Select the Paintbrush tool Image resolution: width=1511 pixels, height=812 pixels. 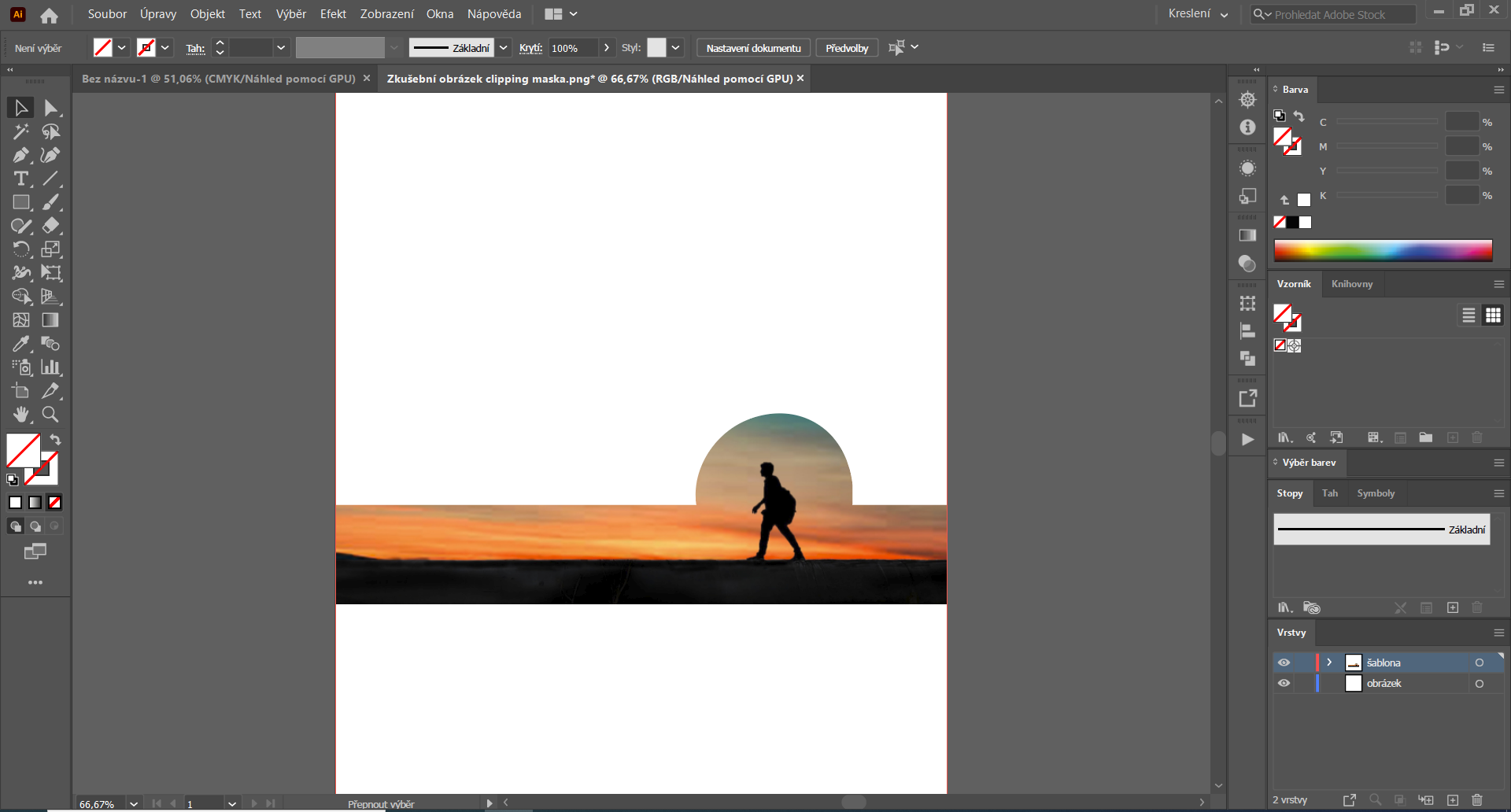[x=50, y=202]
